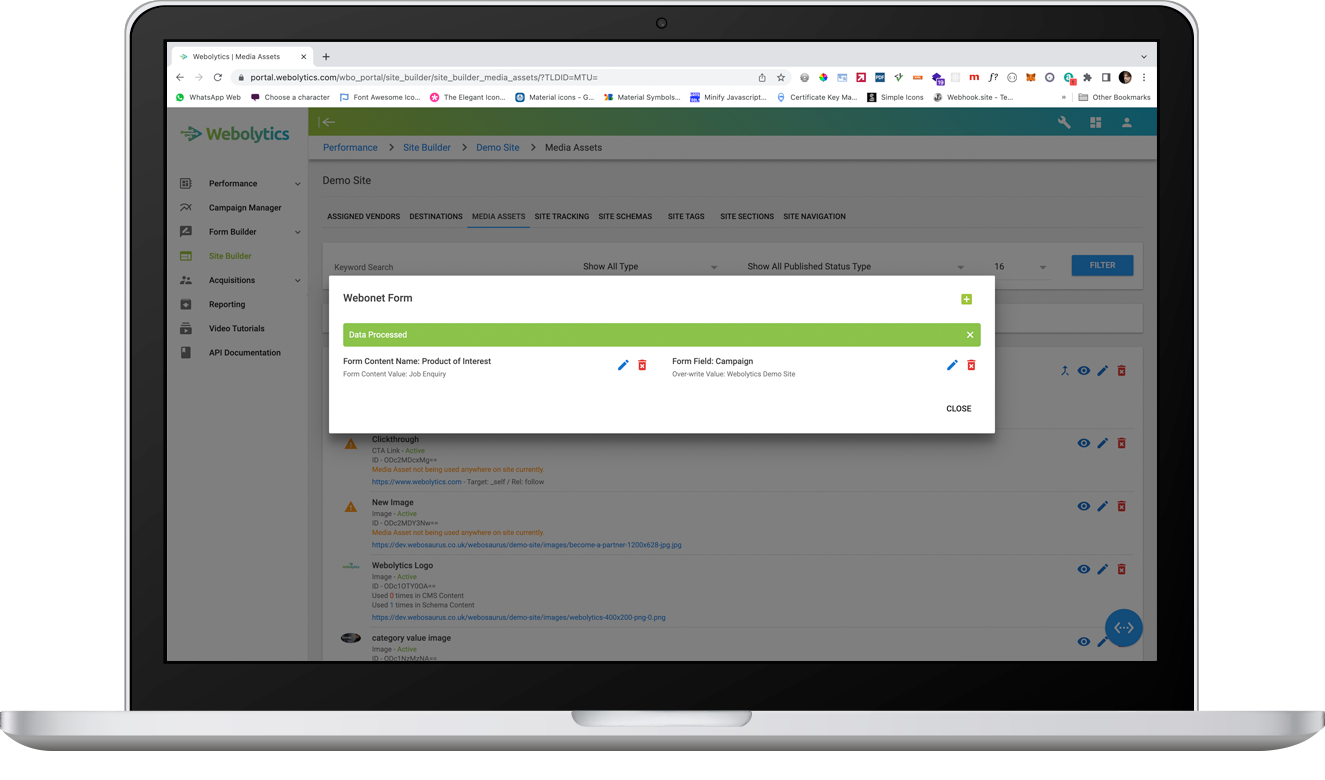
Task: Toggle visibility of the Clickthrough asset
Action: (x=1083, y=443)
